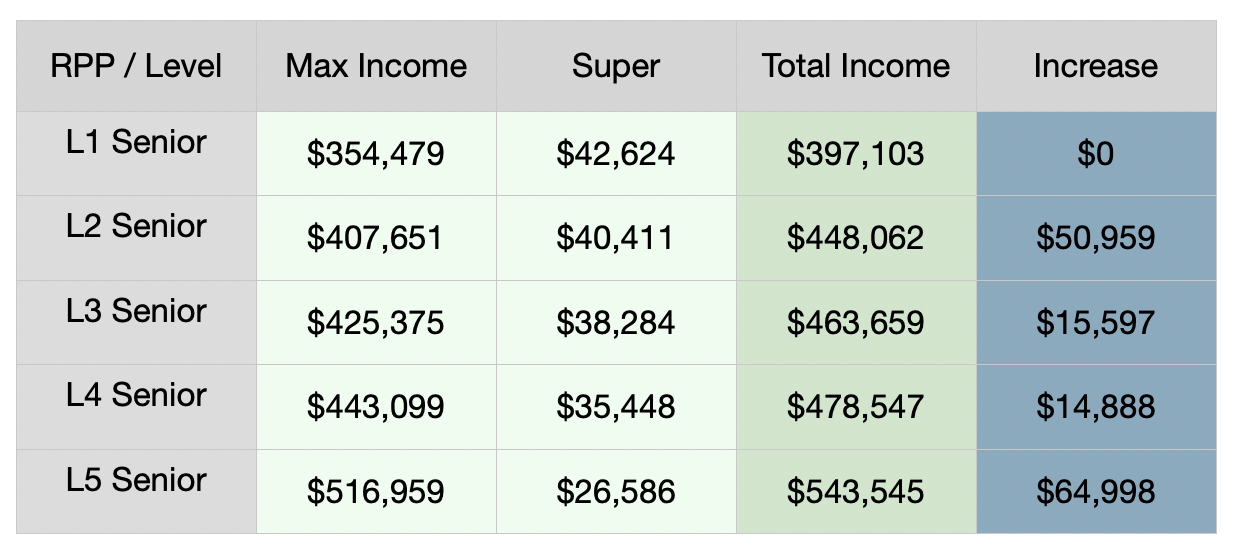Click the $543,545 Total Income cell
Image resolution: width=1242 pixels, height=556 pixels.
pos(856,492)
